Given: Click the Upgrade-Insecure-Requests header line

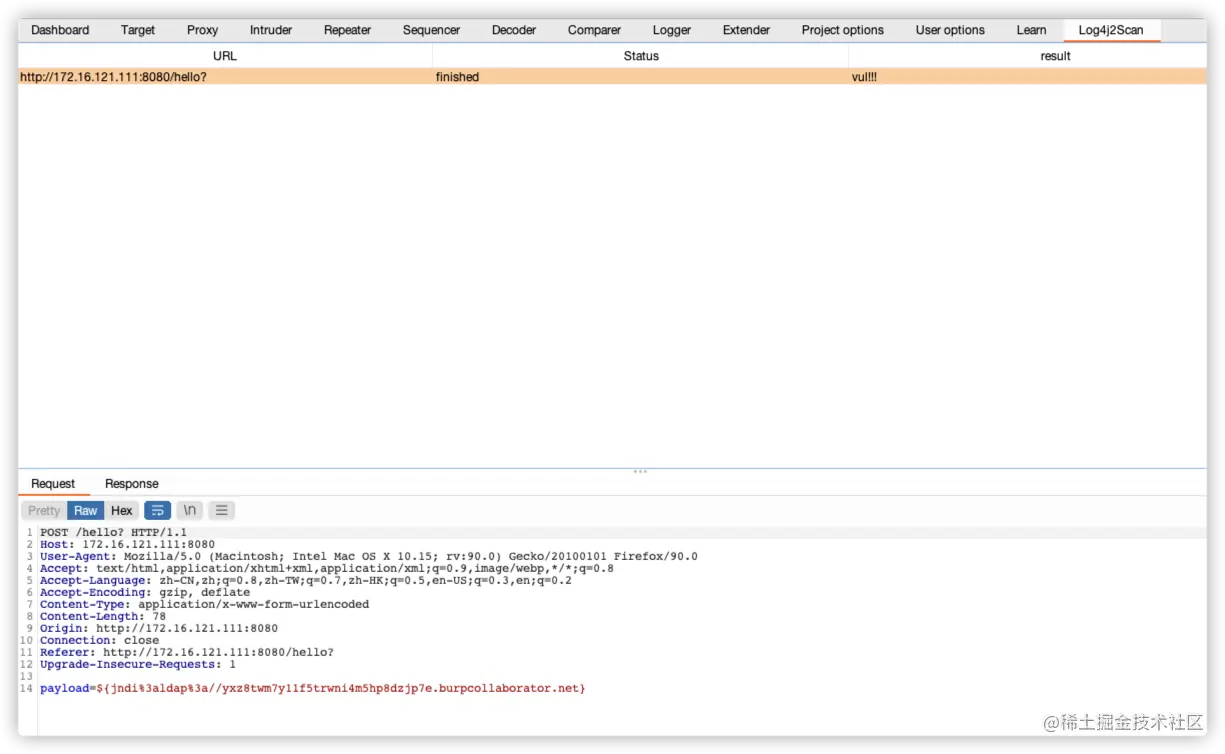Looking at the screenshot, I should pos(138,664).
